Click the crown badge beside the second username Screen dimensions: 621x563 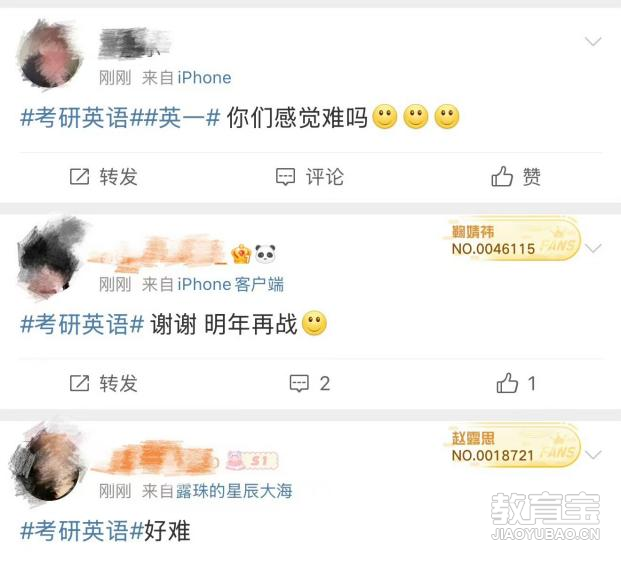(x=241, y=254)
